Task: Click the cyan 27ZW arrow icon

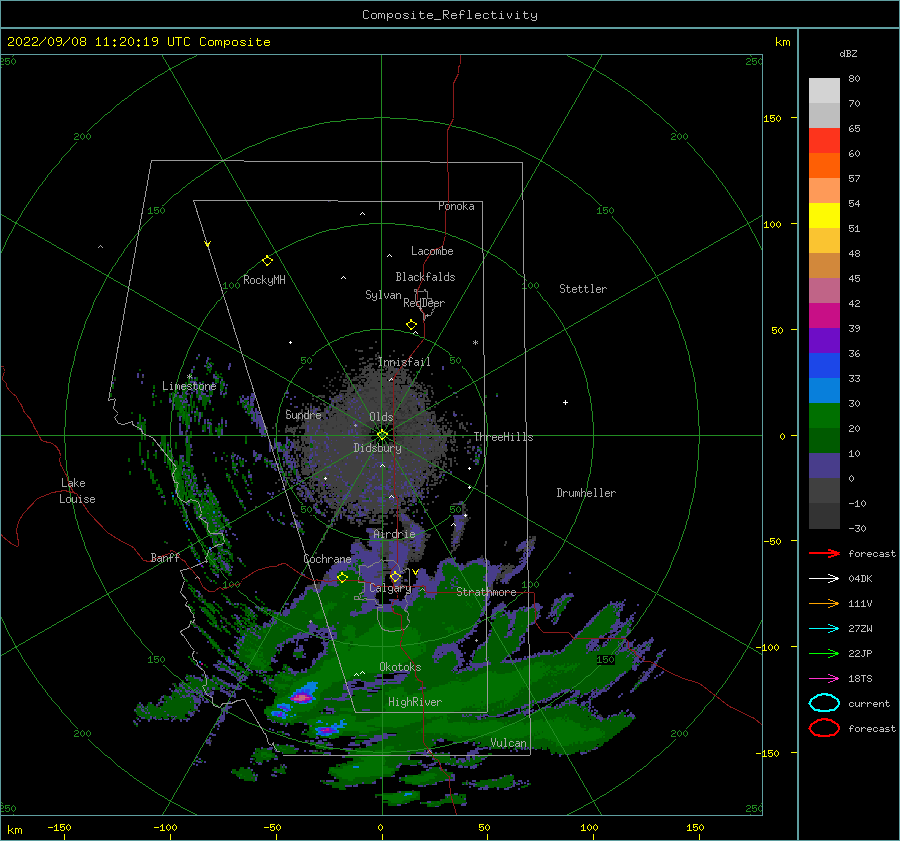Action: pos(824,629)
